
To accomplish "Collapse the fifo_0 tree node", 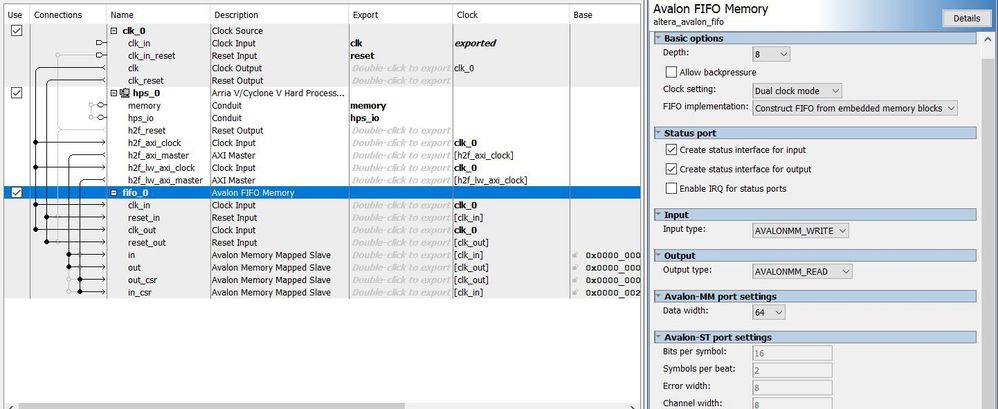I will [x=114, y=193].
